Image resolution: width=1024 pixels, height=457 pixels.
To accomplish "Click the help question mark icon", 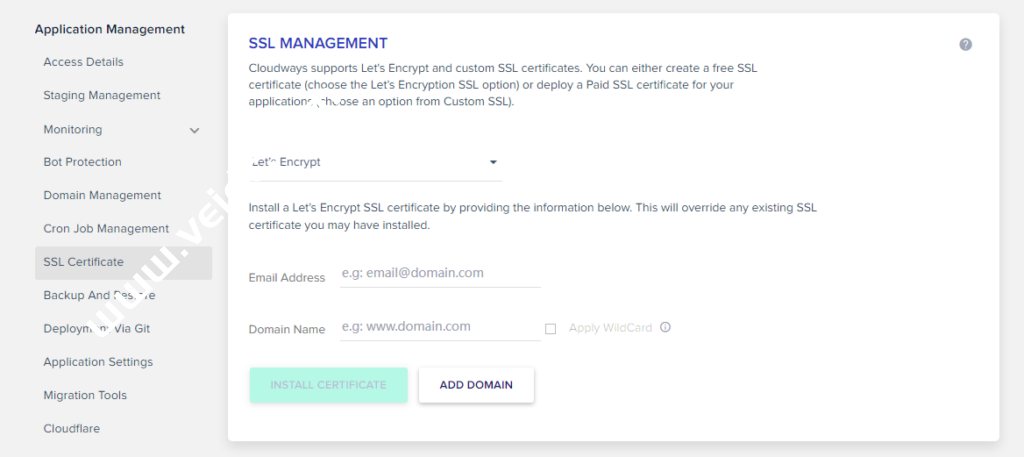I will click(965, 45).
